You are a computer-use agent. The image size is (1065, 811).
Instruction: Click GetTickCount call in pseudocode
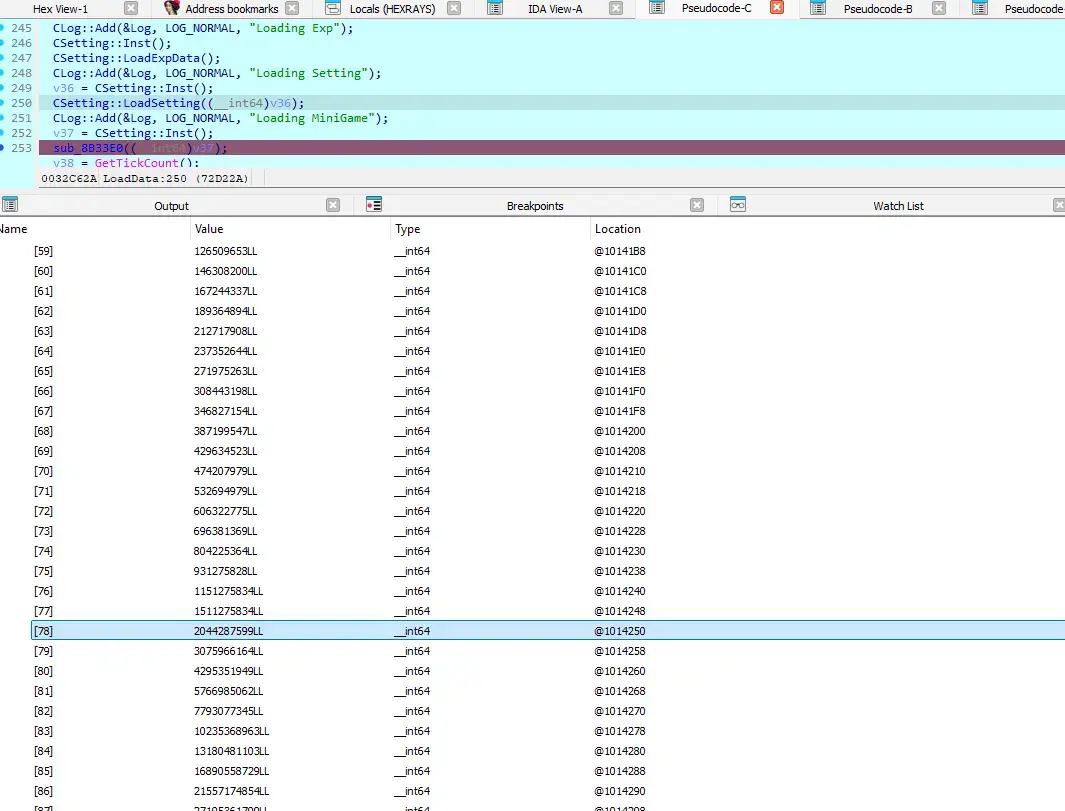(137, 163)
